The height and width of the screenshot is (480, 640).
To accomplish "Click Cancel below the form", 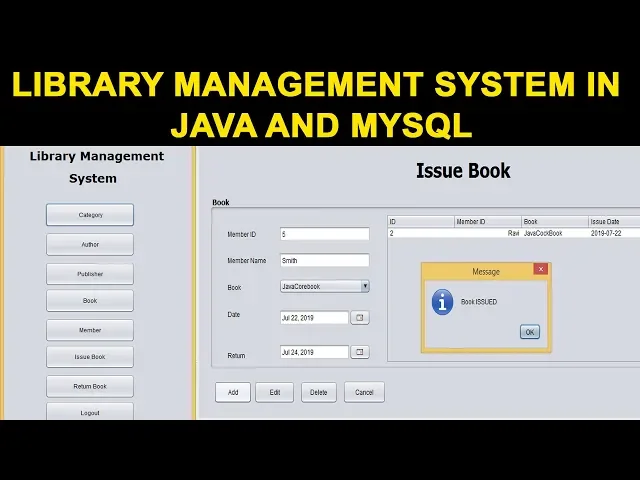I will click(x=364, y=393).
